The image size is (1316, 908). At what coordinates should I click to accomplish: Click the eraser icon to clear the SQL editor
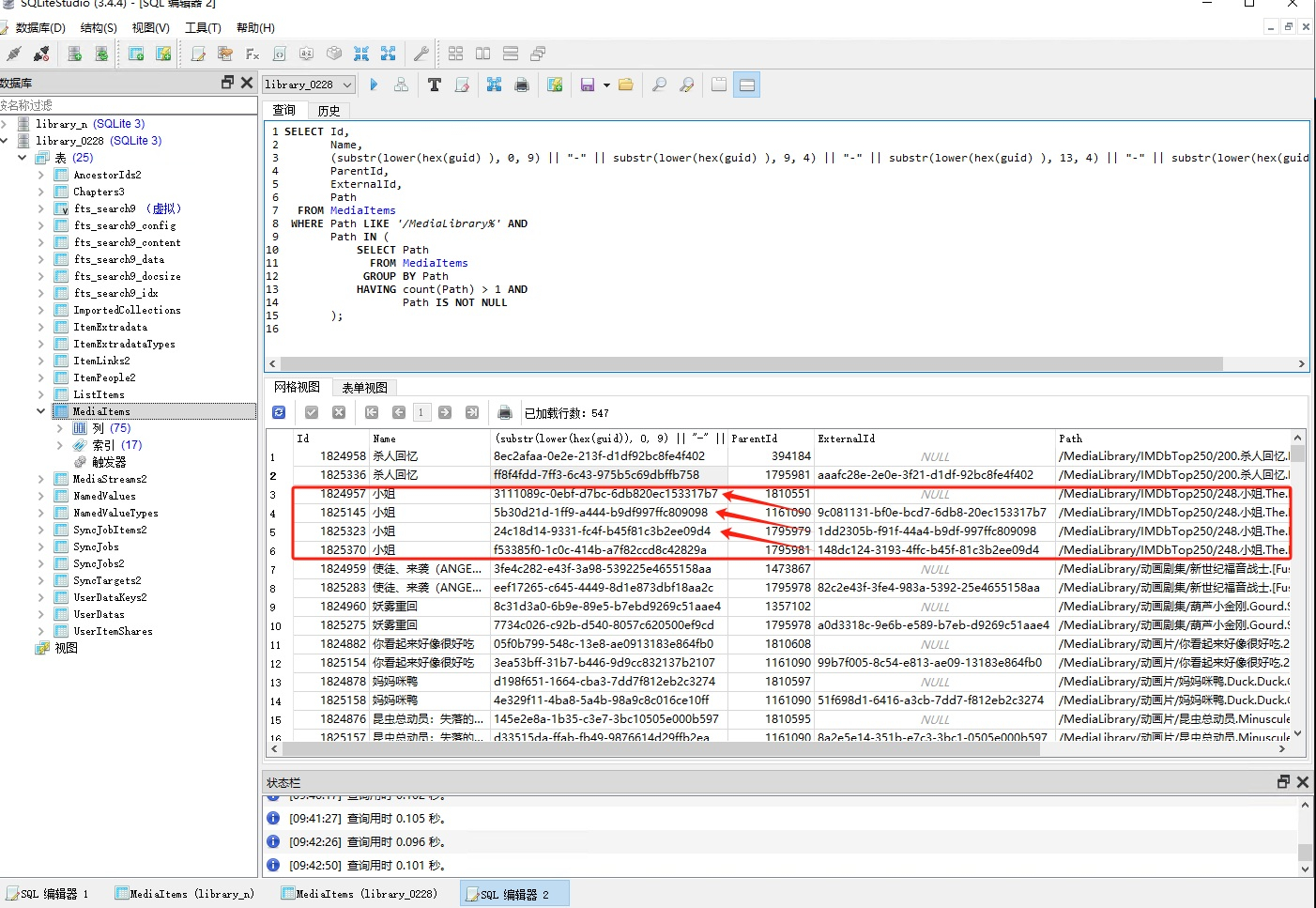pos(462,85)
